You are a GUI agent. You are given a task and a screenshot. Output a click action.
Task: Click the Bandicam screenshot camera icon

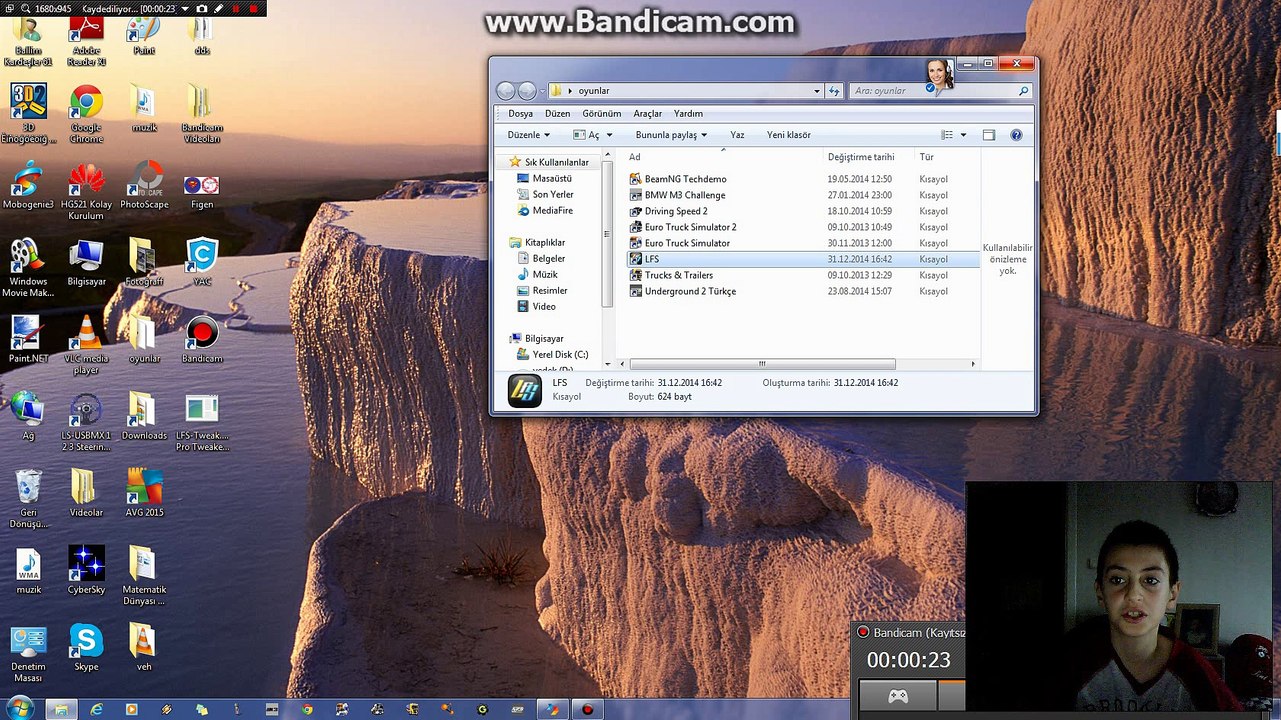click(x=202, y=9)
